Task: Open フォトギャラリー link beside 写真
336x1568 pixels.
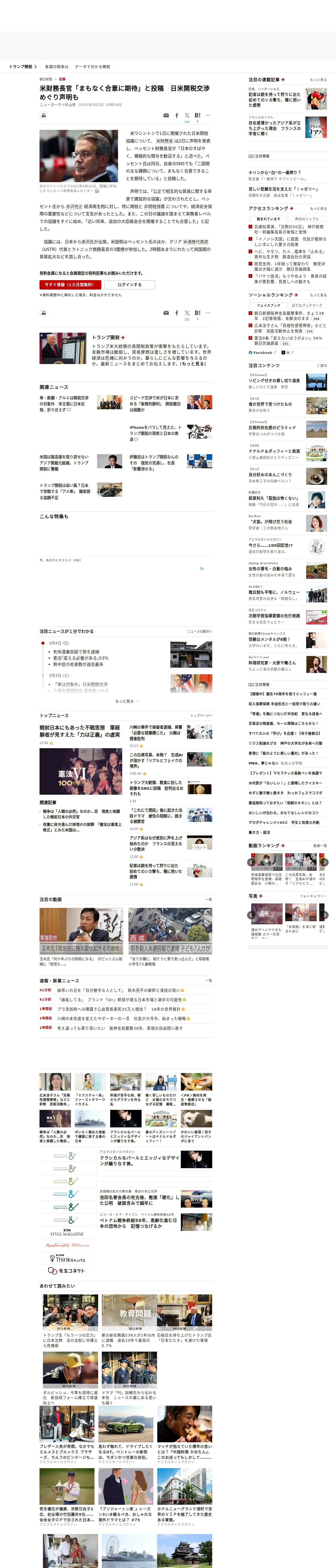Action: point(313,896)
